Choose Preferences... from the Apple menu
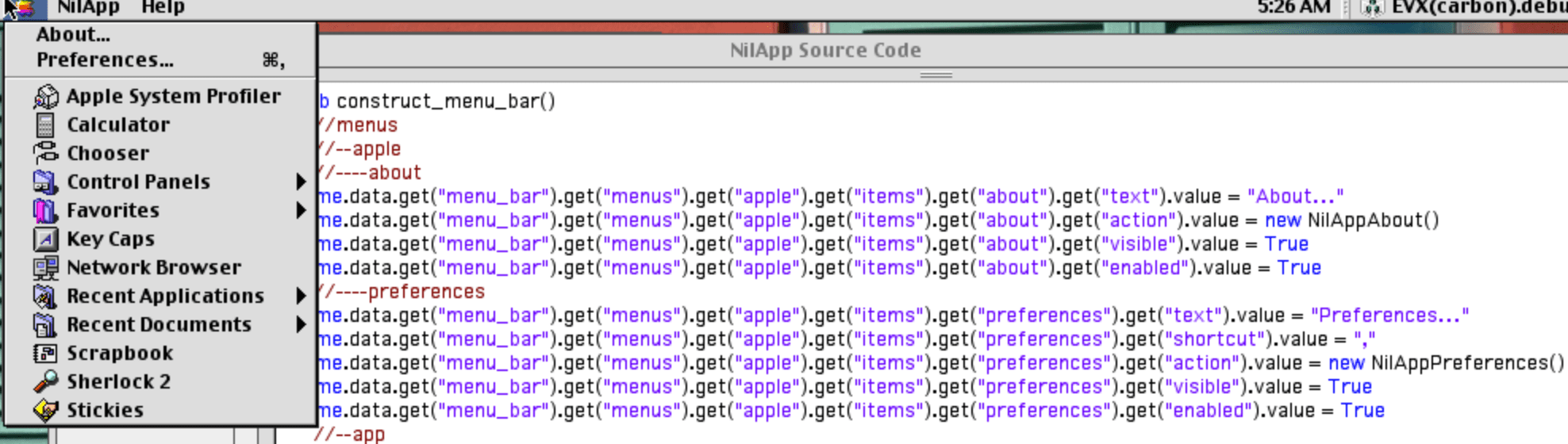Image resolution: width=1568 pixels, height=444 pixels. [160, 59]
